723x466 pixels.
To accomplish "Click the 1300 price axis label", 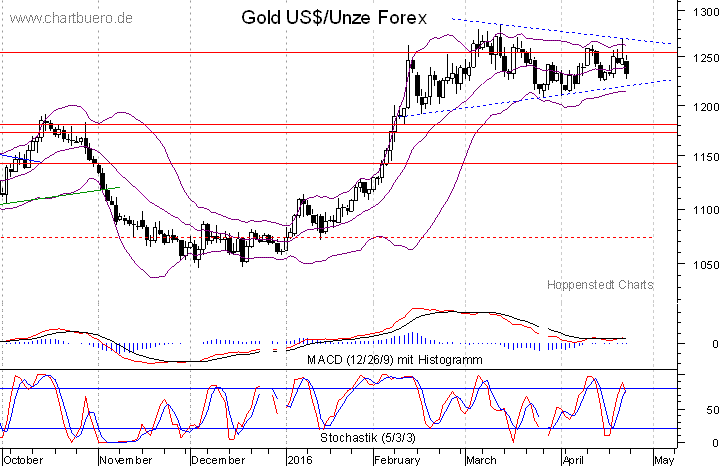I will pyautogui.click(x=702, y=12).
